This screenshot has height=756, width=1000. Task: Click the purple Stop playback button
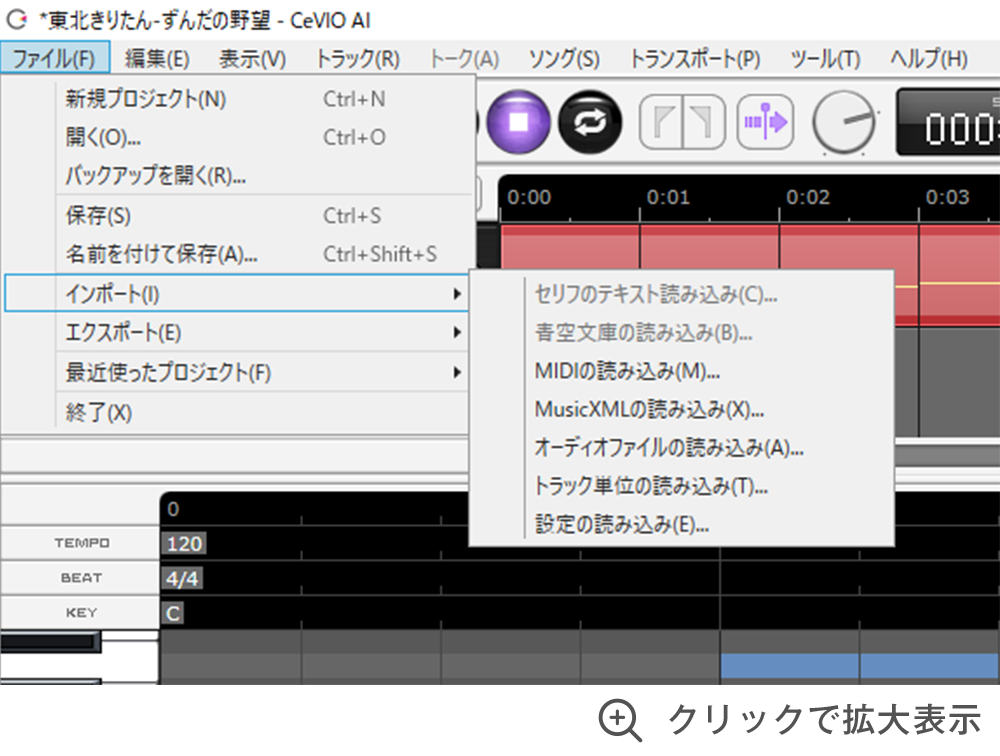pyautogui.click(x=518, y=122)
